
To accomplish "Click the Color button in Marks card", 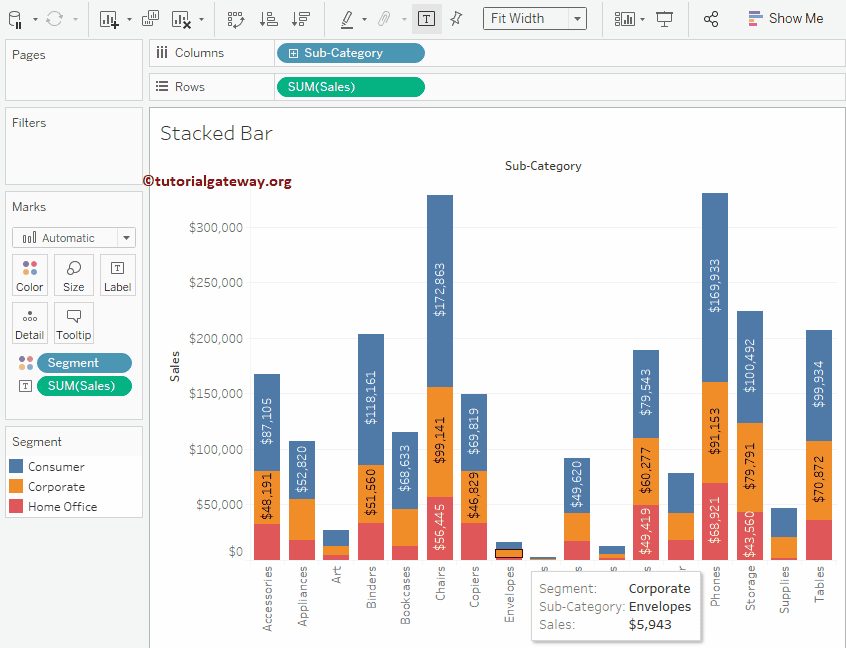I will (30, 275).
